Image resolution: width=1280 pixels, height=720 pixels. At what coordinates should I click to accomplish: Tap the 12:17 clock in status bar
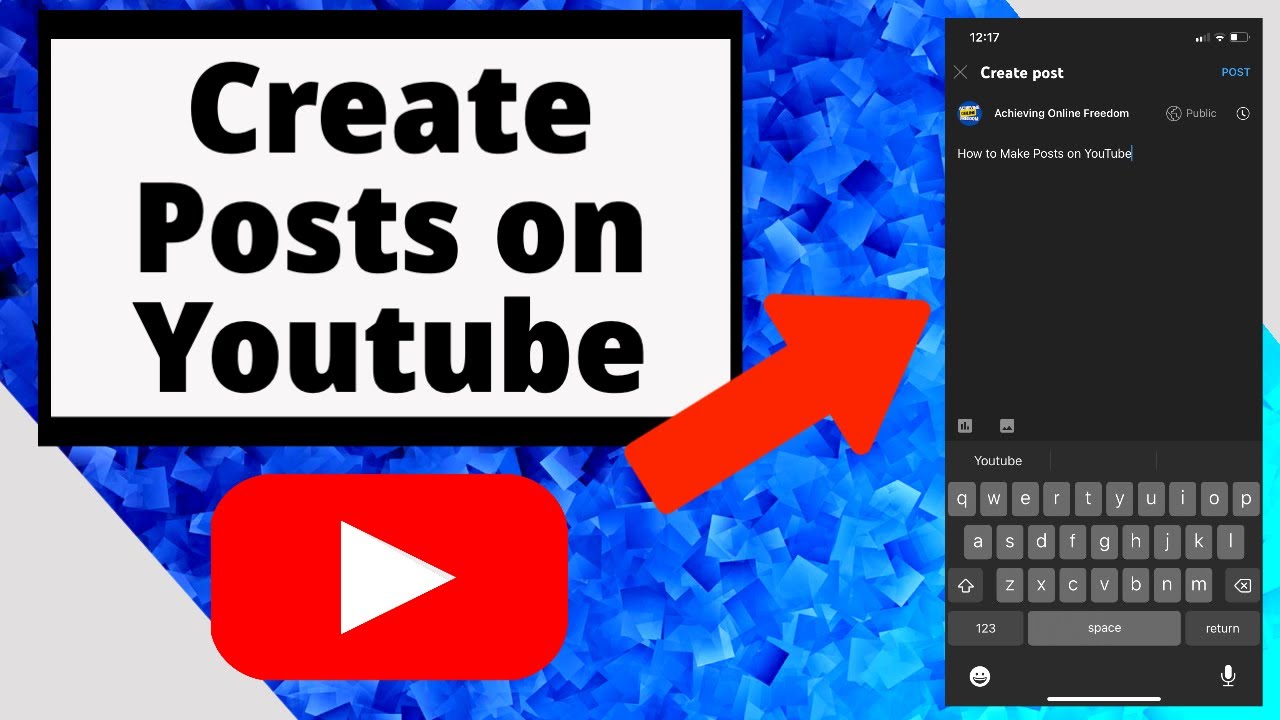click(x=984, y=38)
